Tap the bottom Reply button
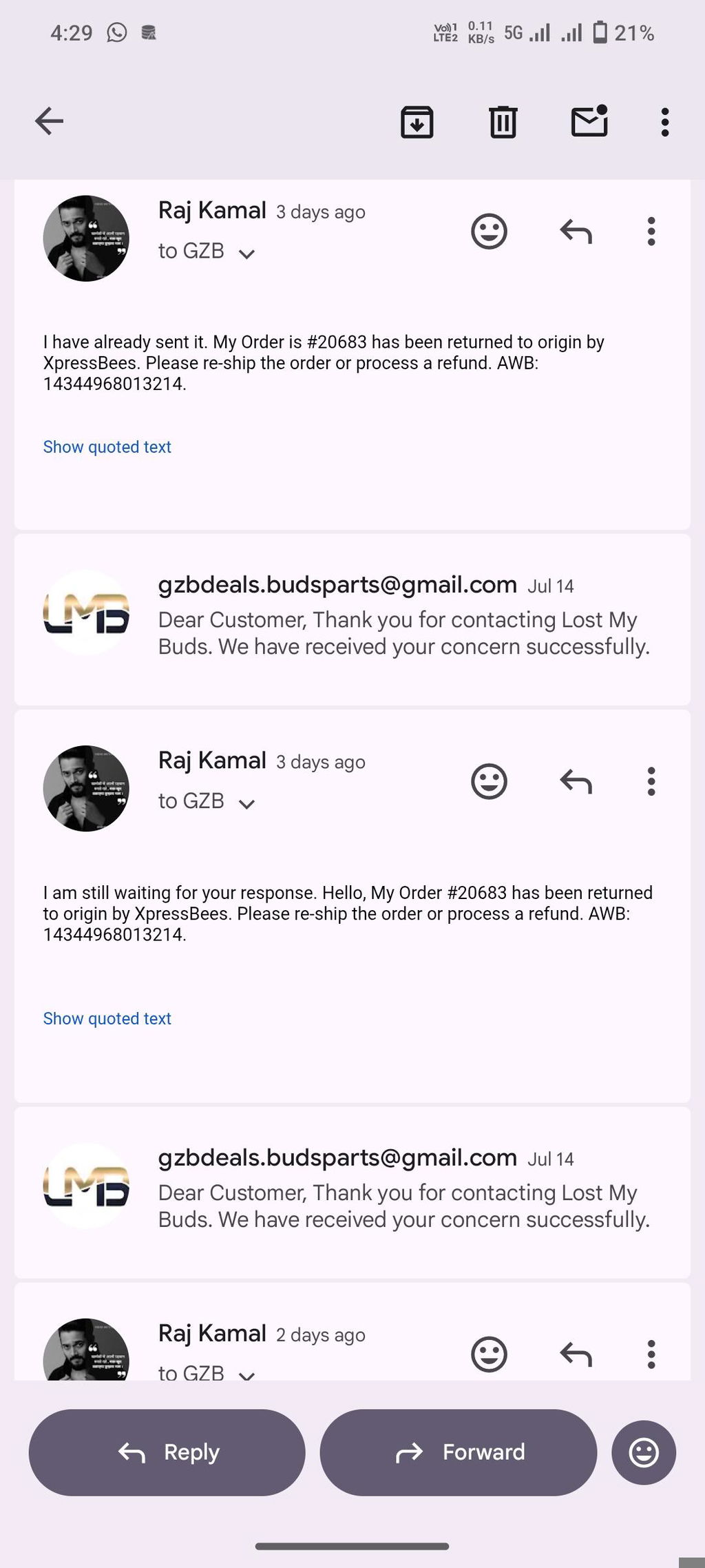The width and height of the screenshot is (705, 1568). pyautogui.click(x=167, y=1452)
